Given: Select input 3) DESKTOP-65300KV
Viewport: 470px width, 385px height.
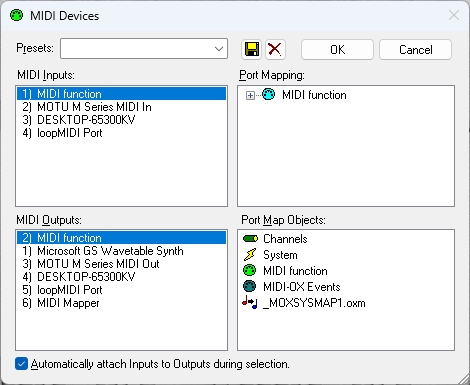Looking at the screenshot, I should click(x=121, y=120).
